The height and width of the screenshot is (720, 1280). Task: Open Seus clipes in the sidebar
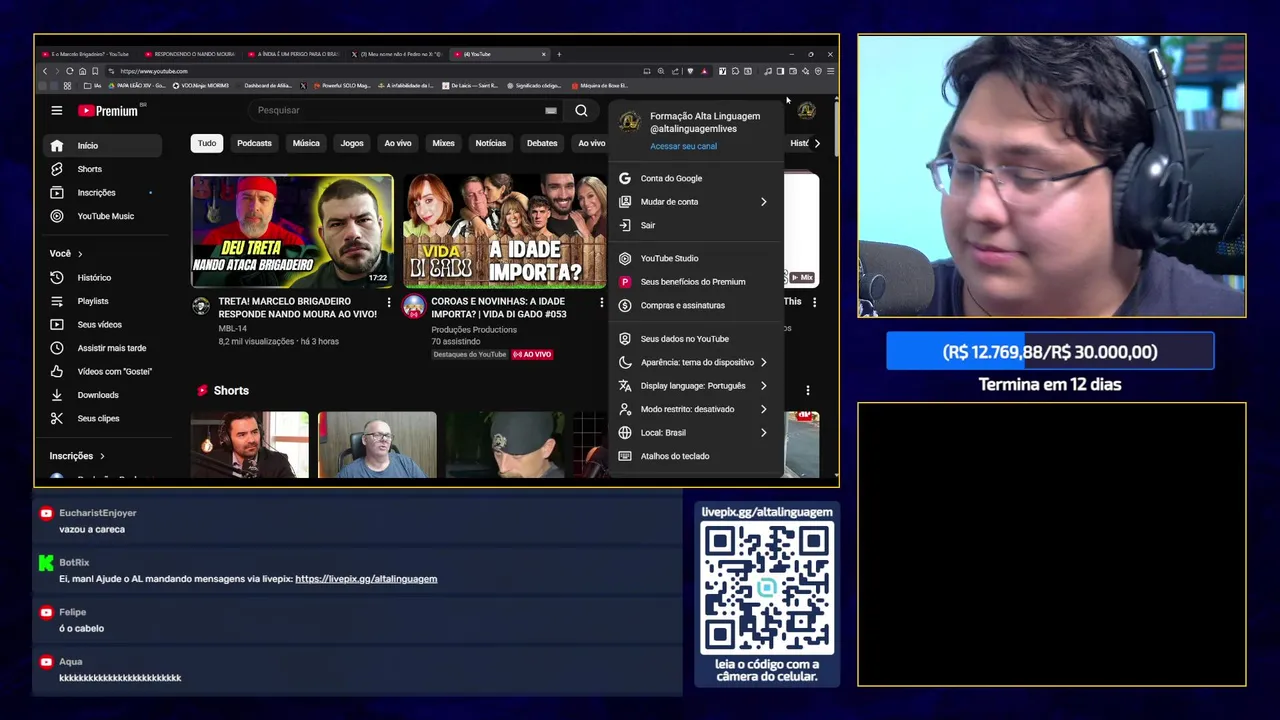pos(102,418)
